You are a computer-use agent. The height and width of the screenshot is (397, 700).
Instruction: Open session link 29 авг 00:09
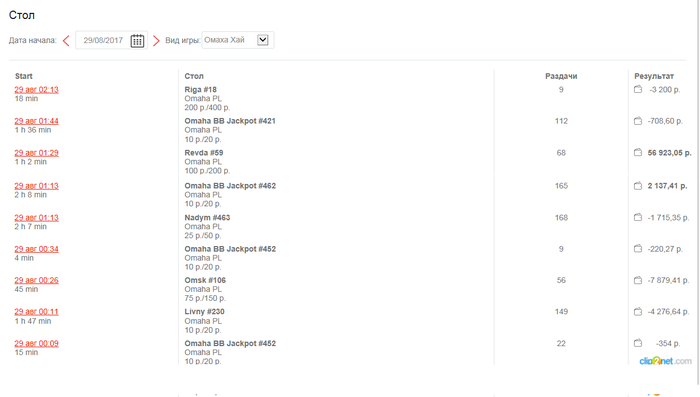pyautogui.click(x=36, y=343)
